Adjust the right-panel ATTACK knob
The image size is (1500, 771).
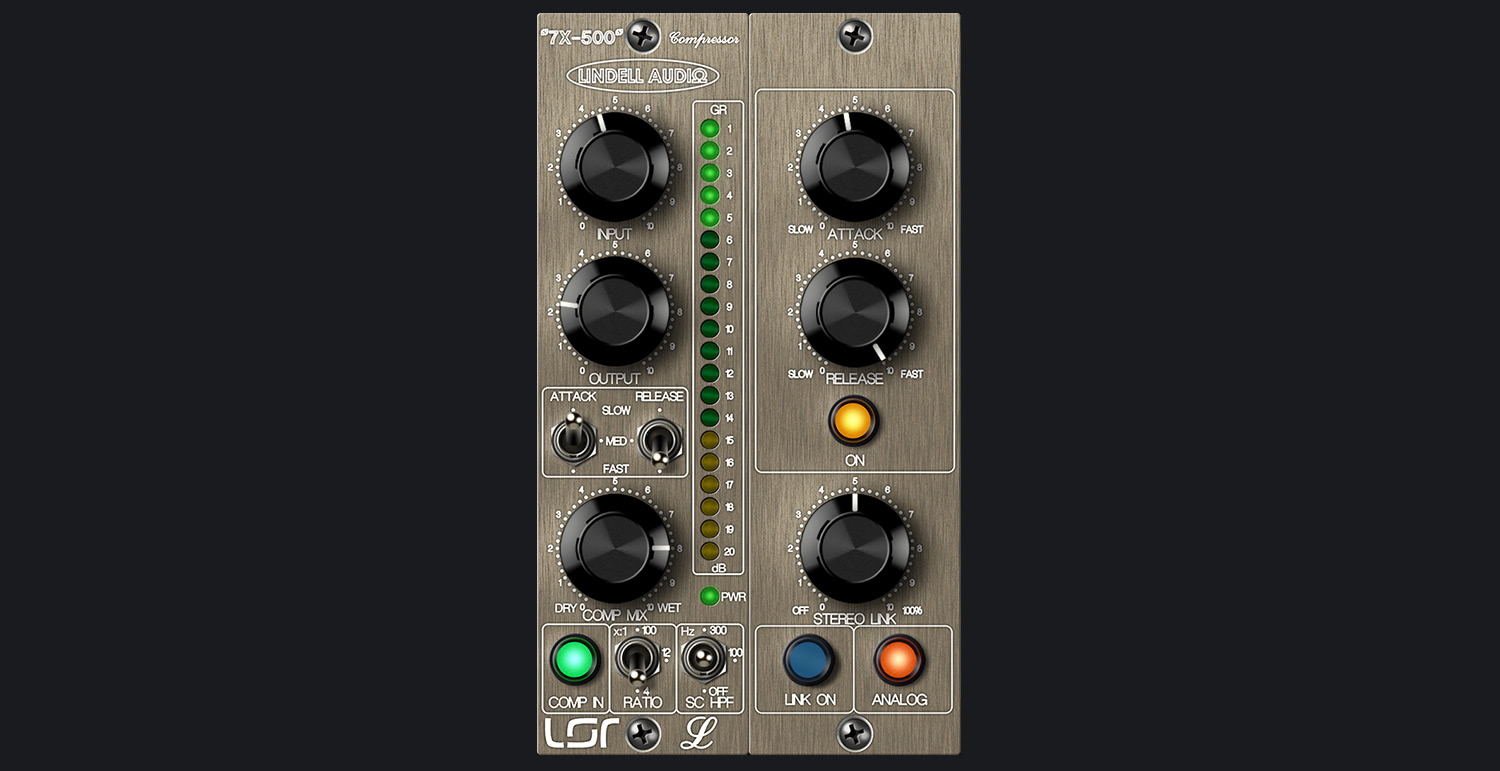(x=855, y=166)
